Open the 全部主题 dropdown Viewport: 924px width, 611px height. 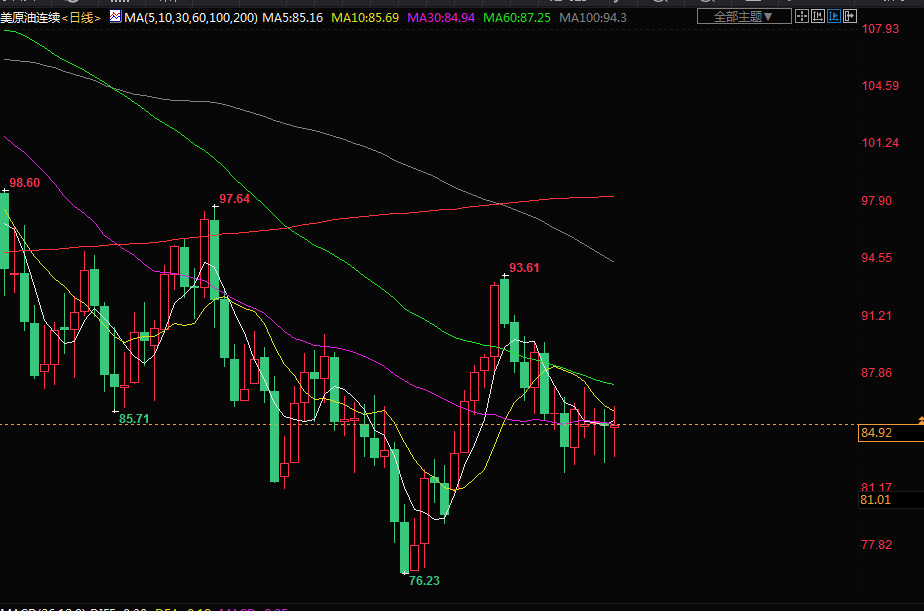(751, 17)
